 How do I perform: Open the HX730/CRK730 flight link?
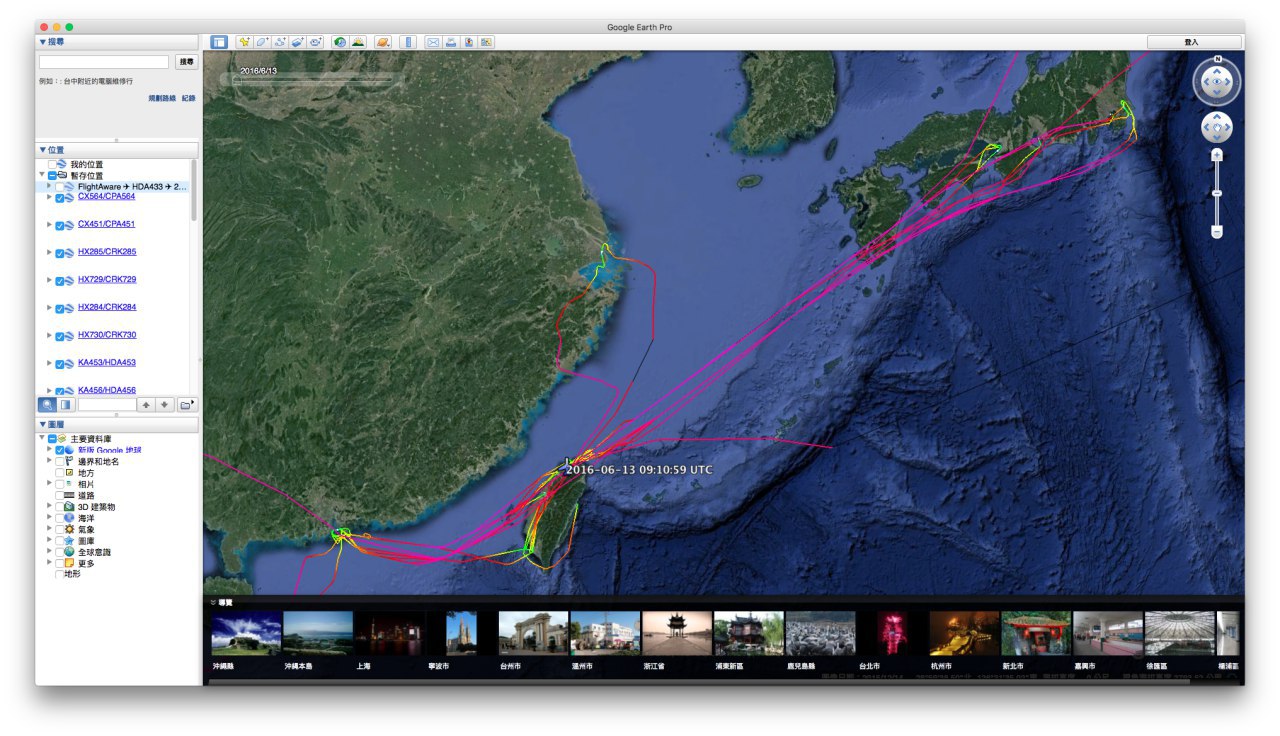[x=107, y=335]
